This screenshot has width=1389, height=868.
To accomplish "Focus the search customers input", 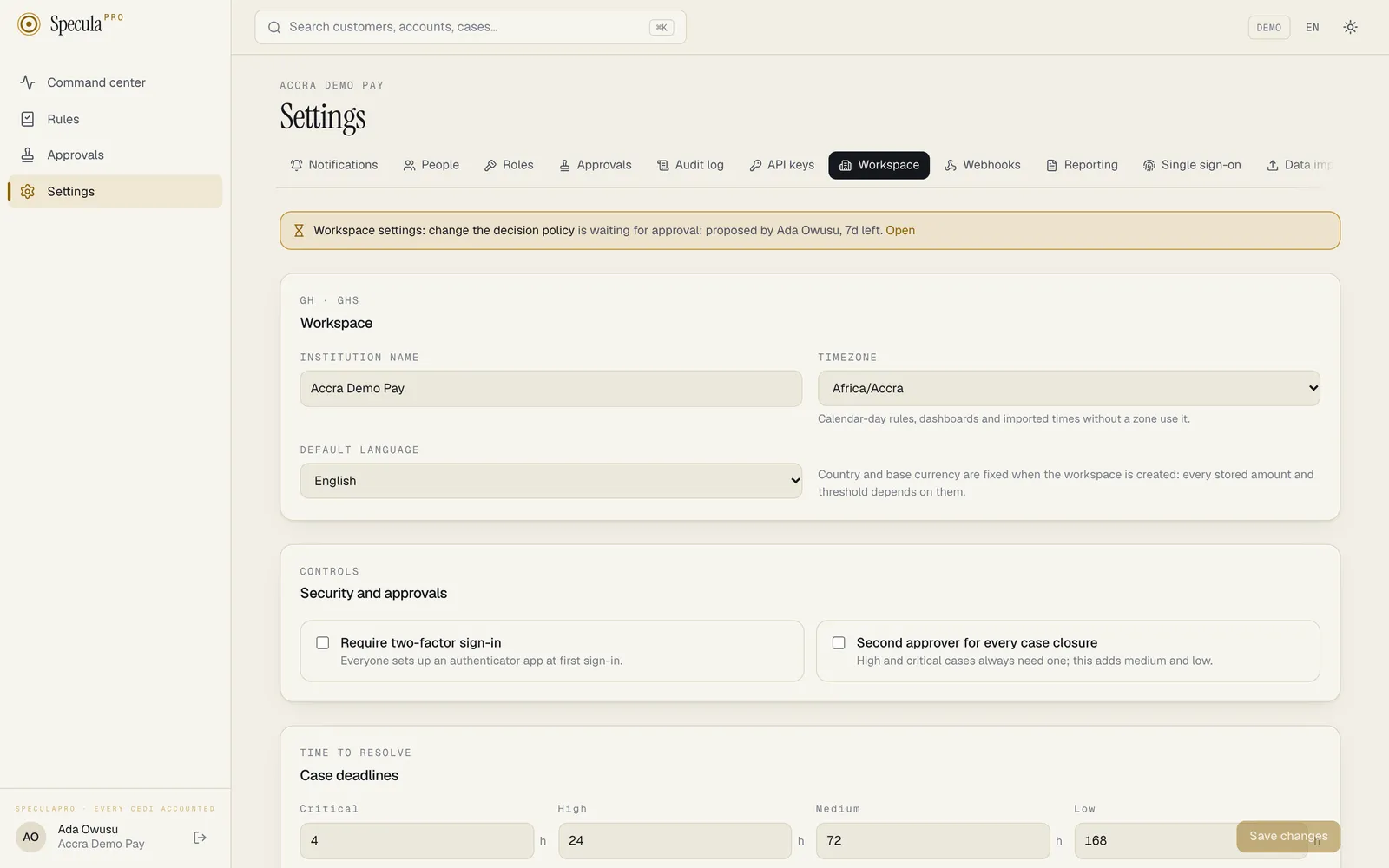I will [x=471, y=27].
